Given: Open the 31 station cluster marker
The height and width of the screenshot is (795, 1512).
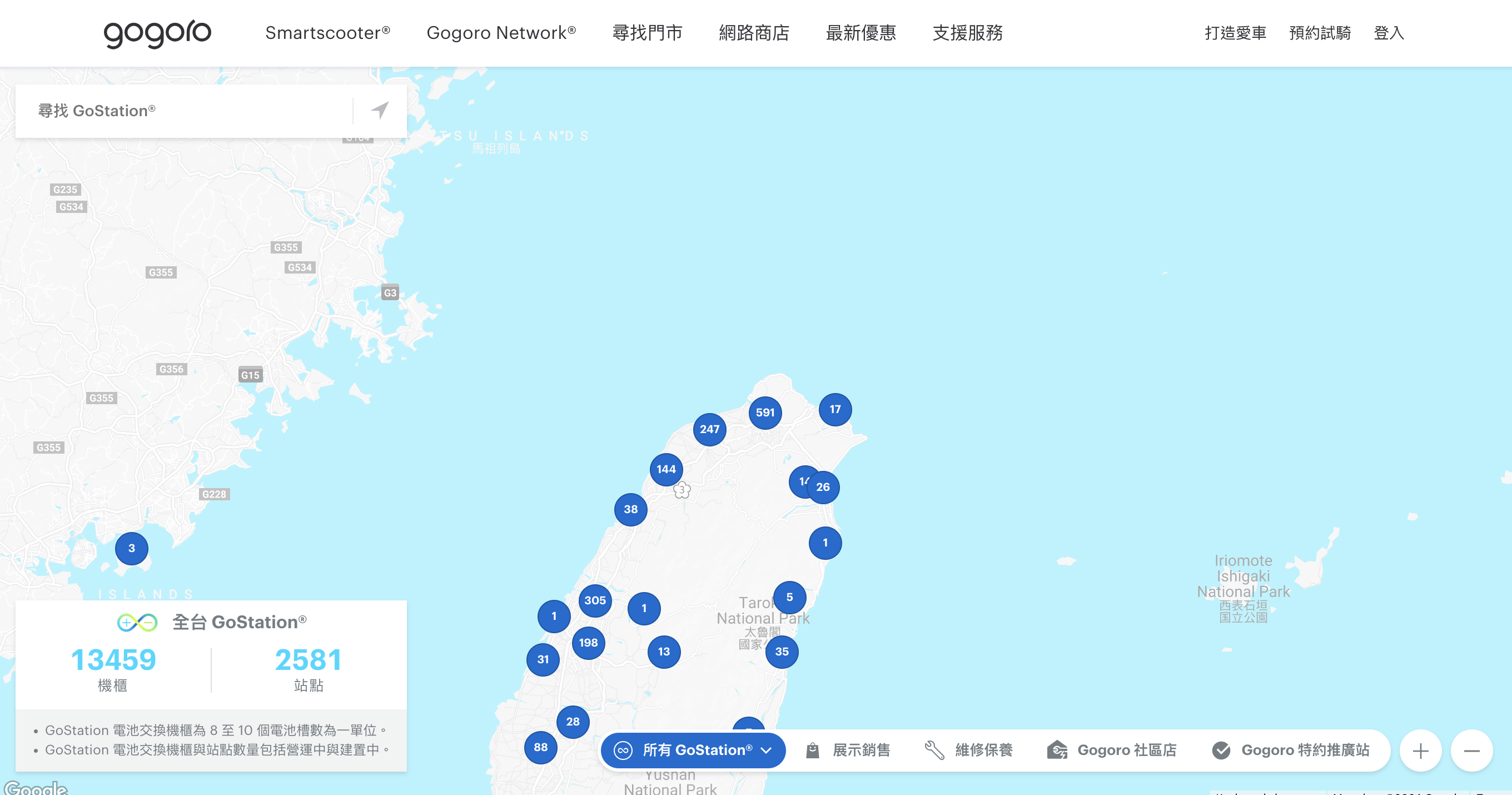Looking at the screenshot, I should pos(543,659).
